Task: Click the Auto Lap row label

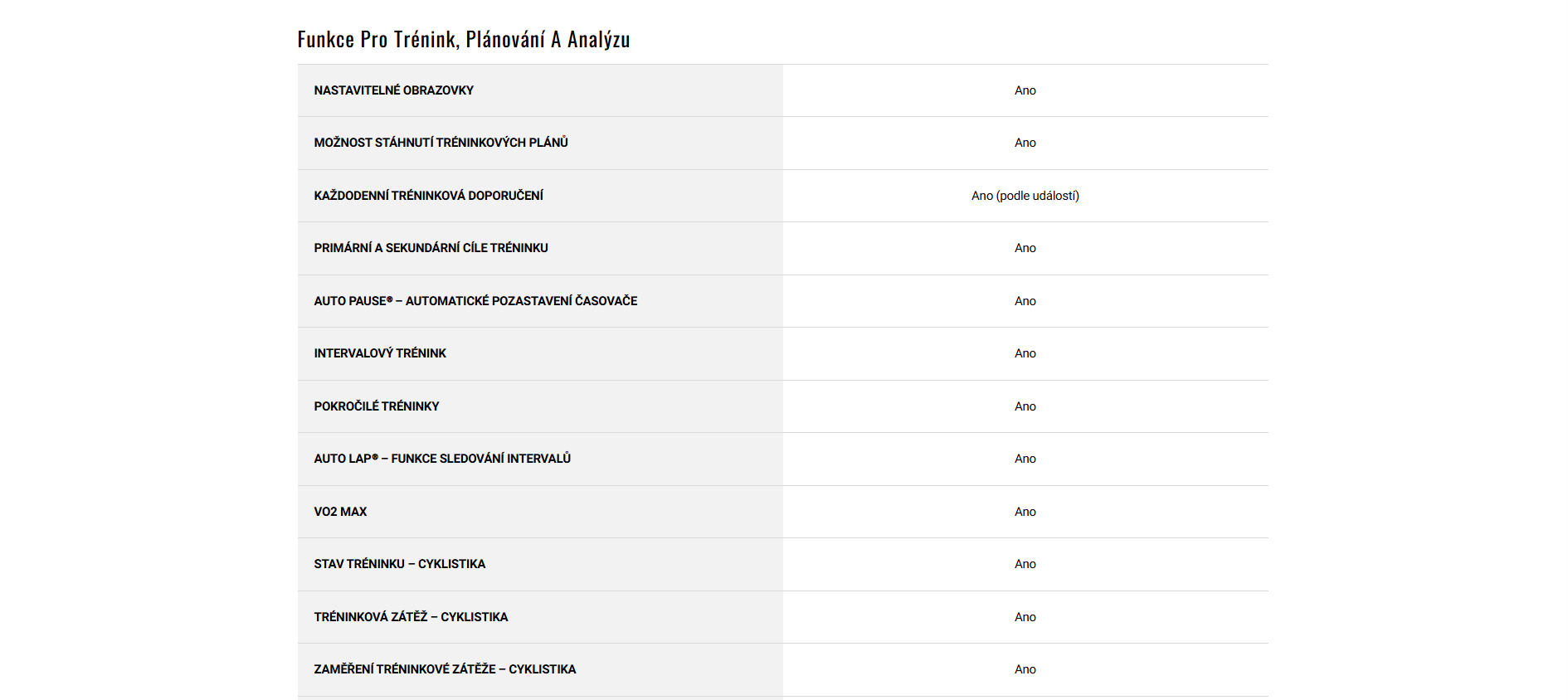Action: 442,459
